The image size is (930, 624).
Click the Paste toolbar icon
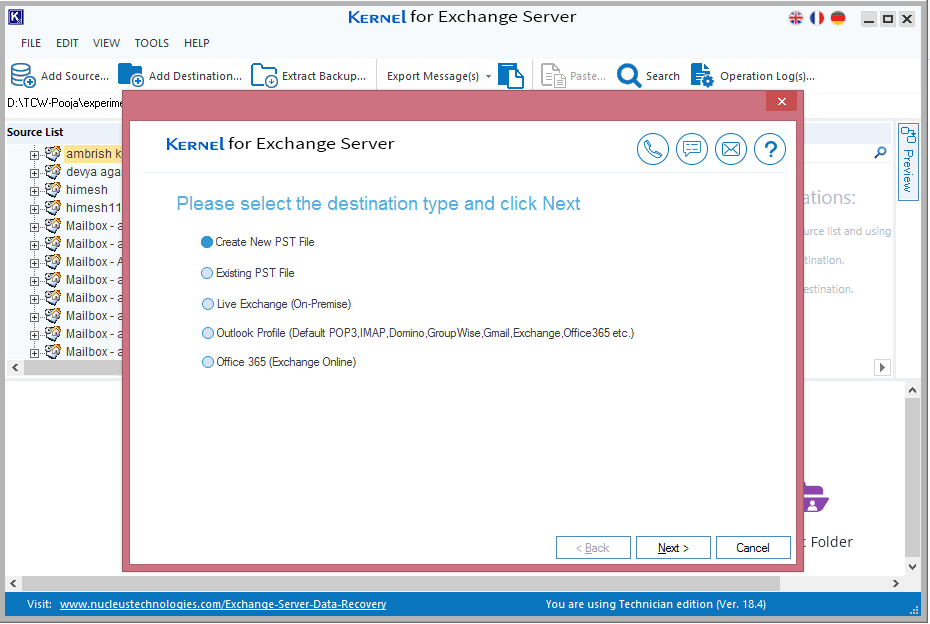(553, 75)
